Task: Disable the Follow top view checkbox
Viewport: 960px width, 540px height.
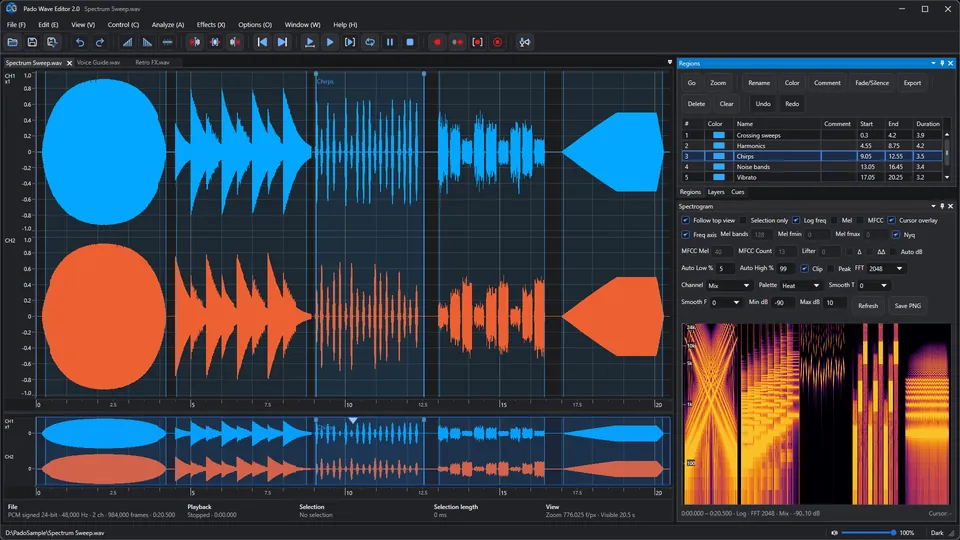Action: point(685,220)
